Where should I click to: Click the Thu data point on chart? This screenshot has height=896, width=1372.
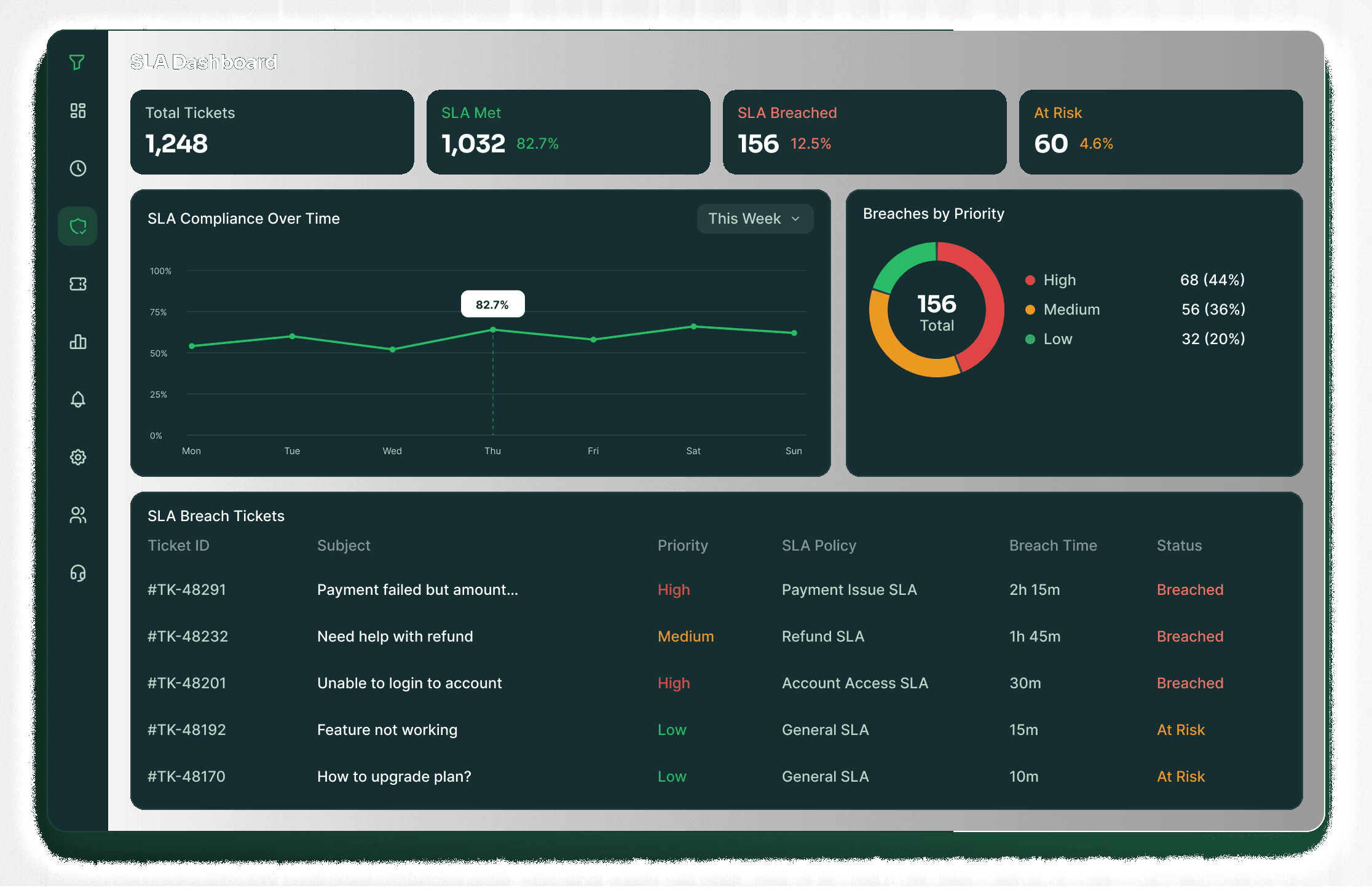493,330
